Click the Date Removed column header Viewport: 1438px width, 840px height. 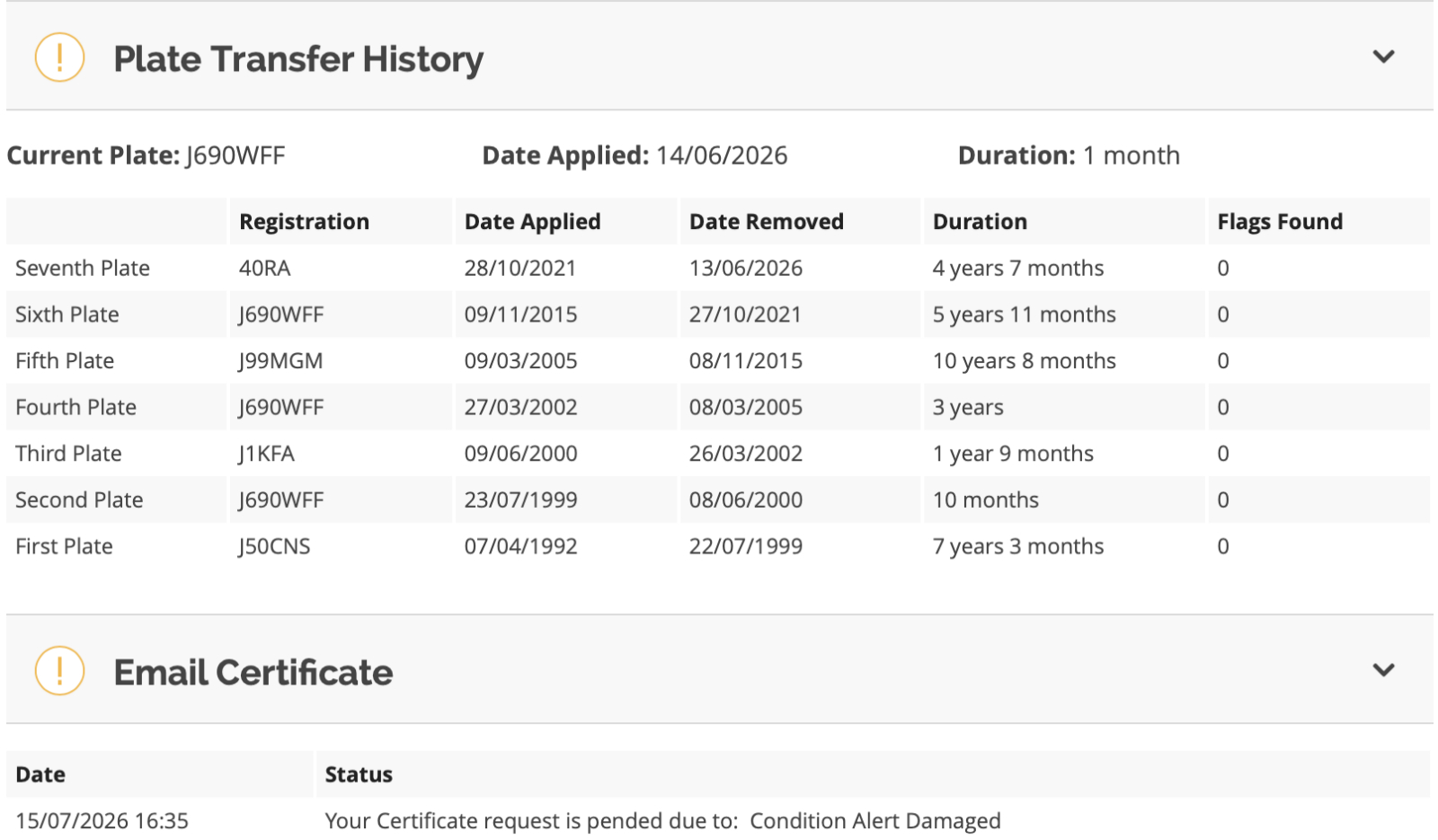tap(766, 222)
